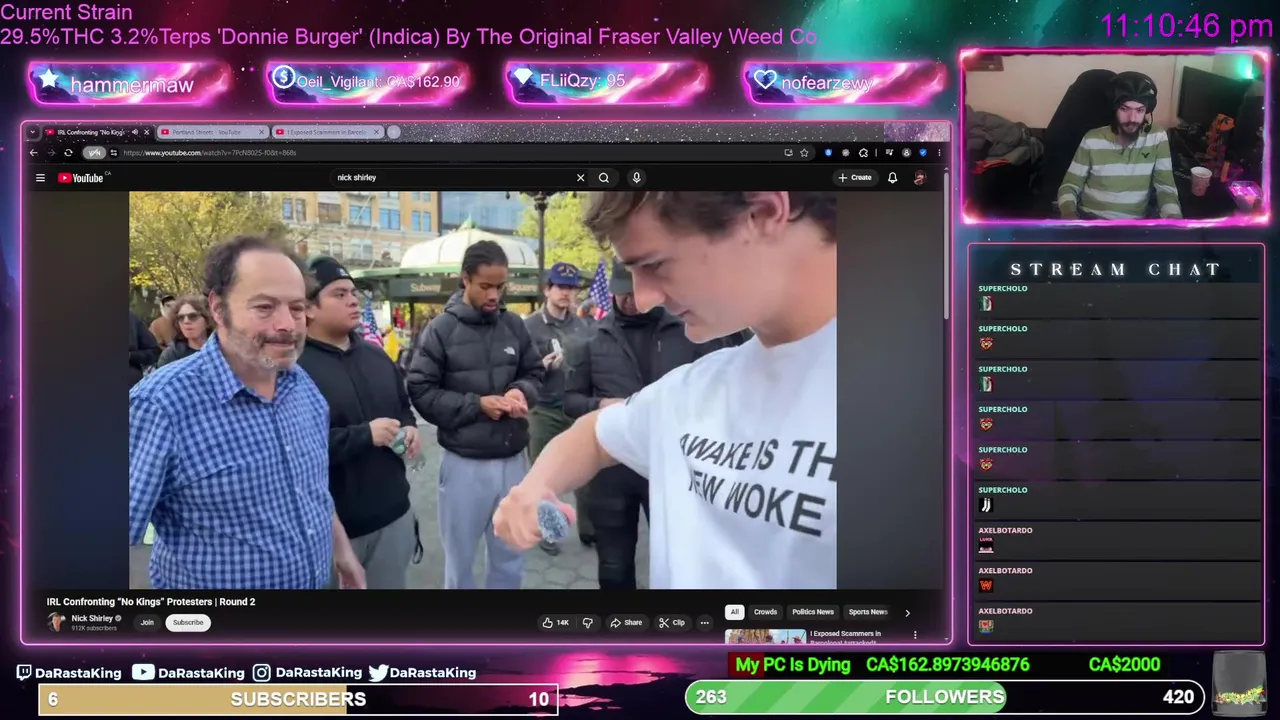Share the video
Image resolution: width=1280 pixels, height=720 pixels.
click(626, 622)
